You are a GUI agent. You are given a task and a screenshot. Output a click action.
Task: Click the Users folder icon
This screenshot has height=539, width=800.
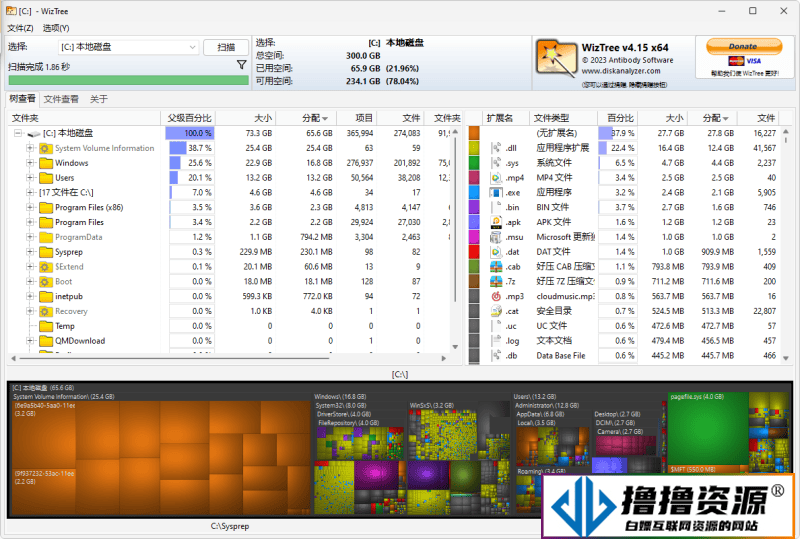(46, 178)
